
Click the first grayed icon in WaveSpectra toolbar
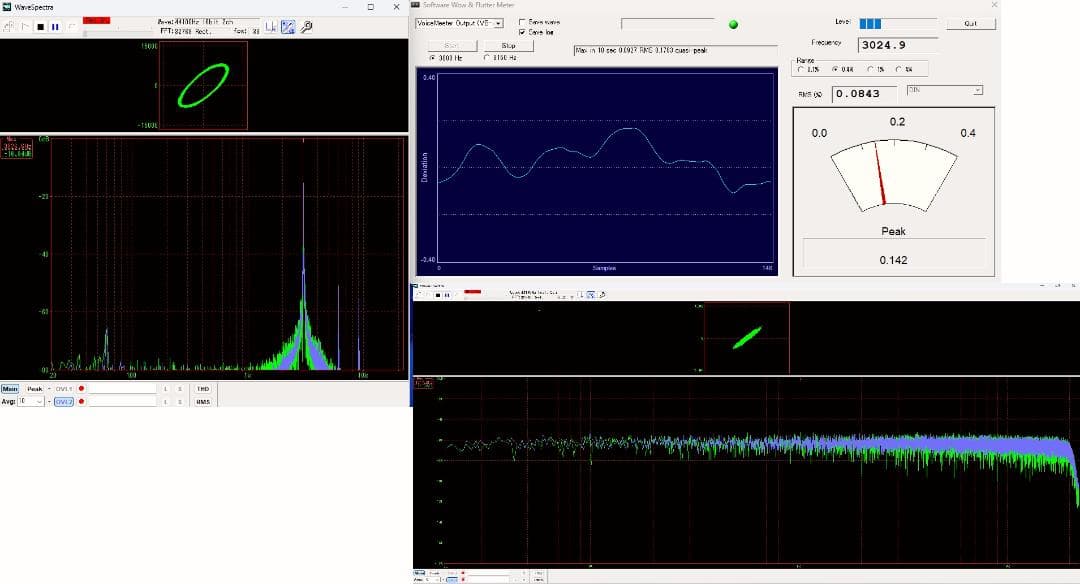coord(9,27)
